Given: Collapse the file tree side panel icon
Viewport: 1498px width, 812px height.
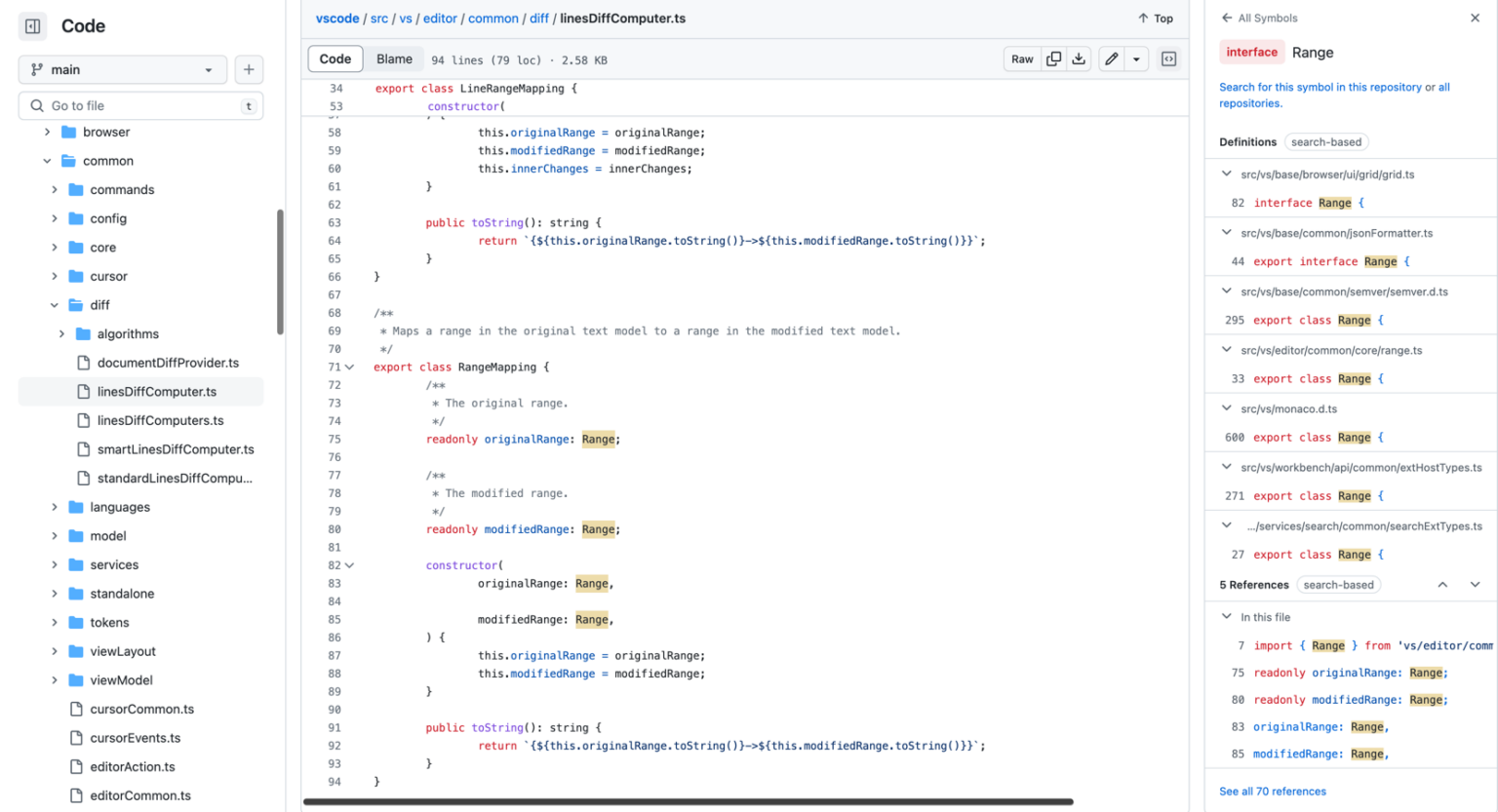Looking at the screenshot, I should tap(32, 26).
